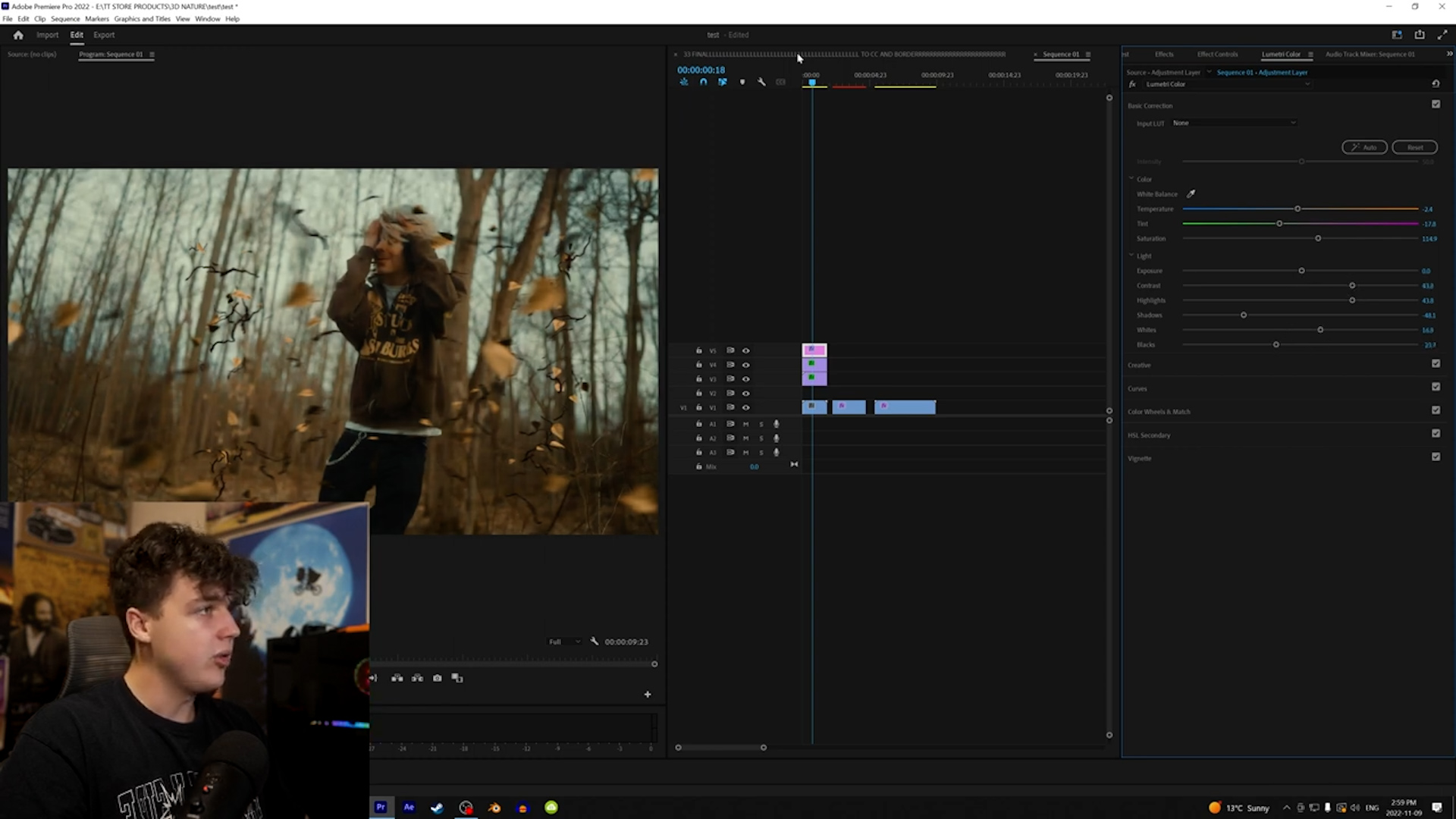This screenshot has width=1456, height=819.
Task: Open the HSL Secondary section
Action: coord(1149,435)
